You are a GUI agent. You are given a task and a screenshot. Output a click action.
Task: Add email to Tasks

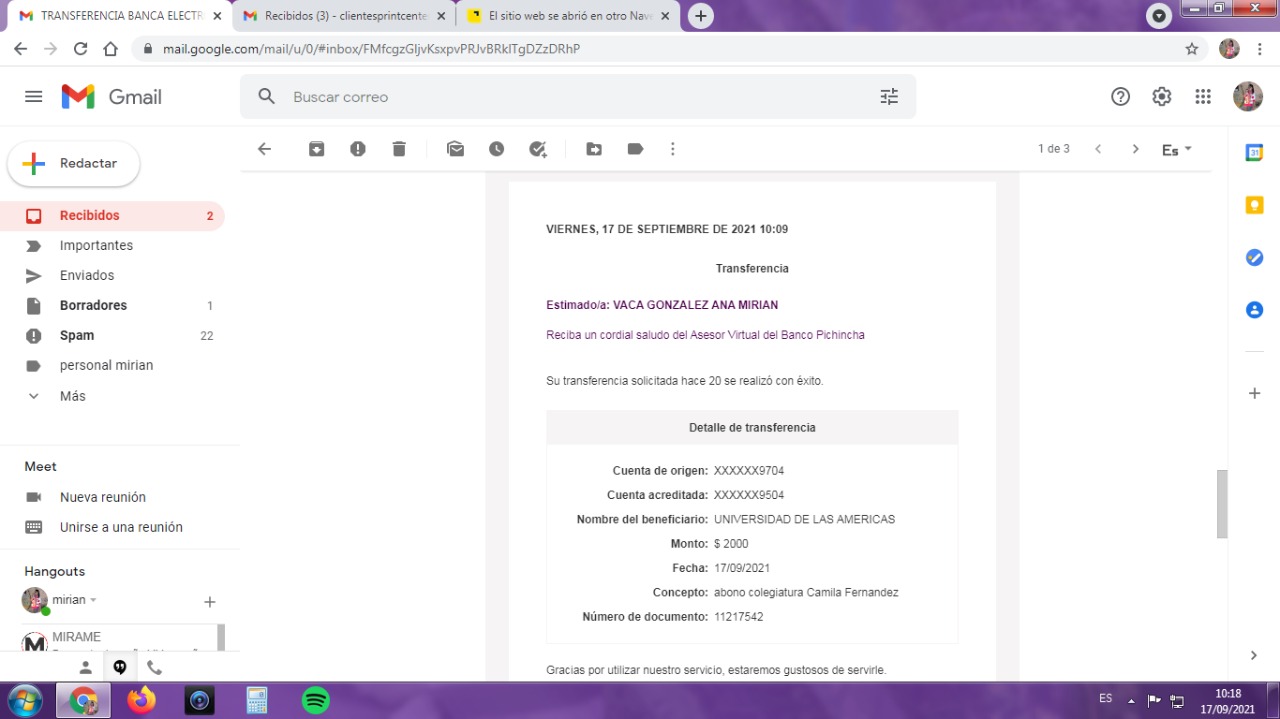pyautogui.click(x=538, y=149)
